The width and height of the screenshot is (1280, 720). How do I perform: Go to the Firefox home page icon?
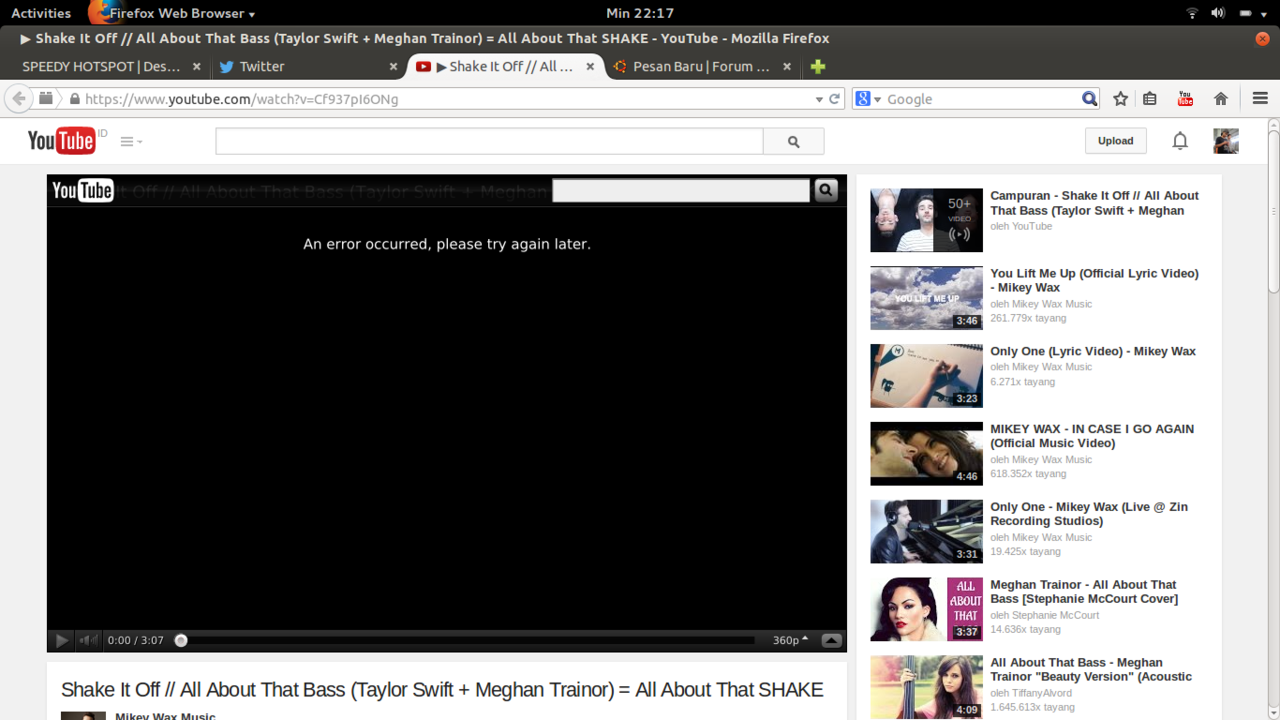coord(1220,99)
